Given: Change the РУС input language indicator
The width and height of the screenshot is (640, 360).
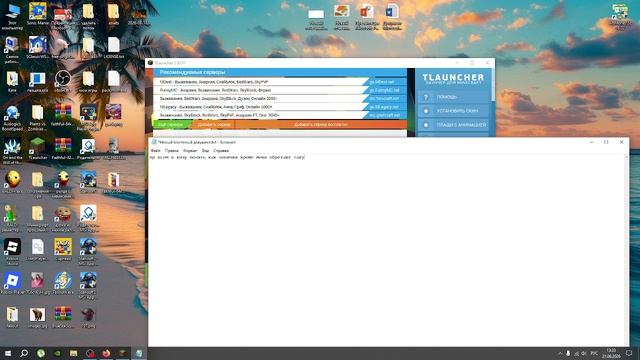Looking at the screenshot, I should 594,353.
